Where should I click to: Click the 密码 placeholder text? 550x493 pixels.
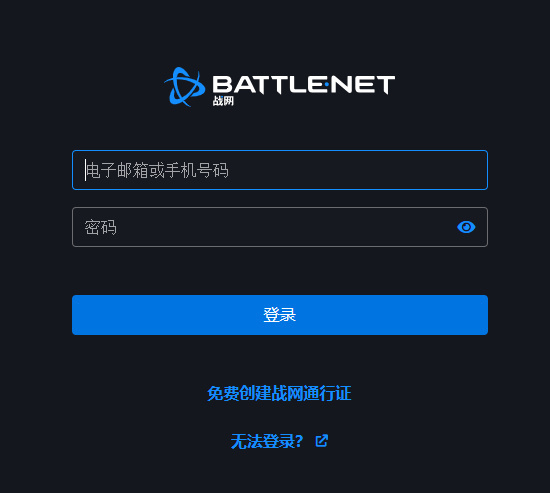(101, 227)
